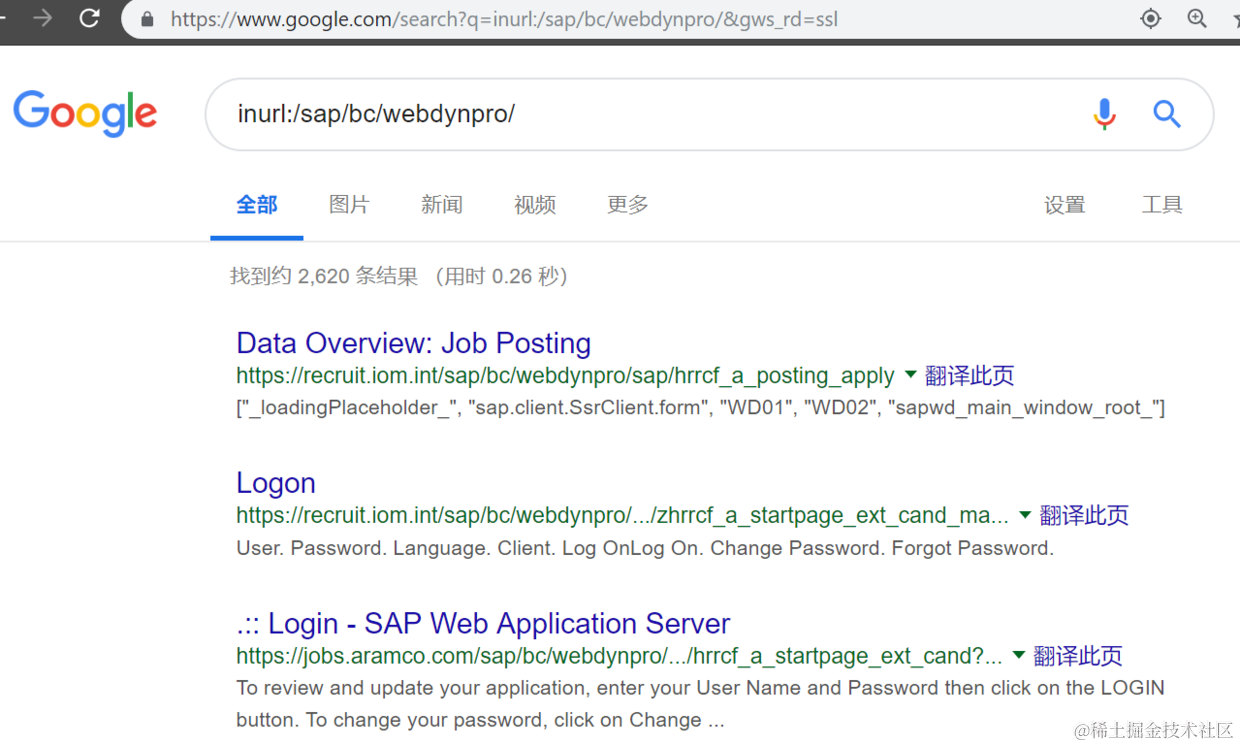Expand dropdown arrow next to hrrcf_a_posting_apply URL
The height and width of the screenshot is (747, 1240).
coord(910,375)
